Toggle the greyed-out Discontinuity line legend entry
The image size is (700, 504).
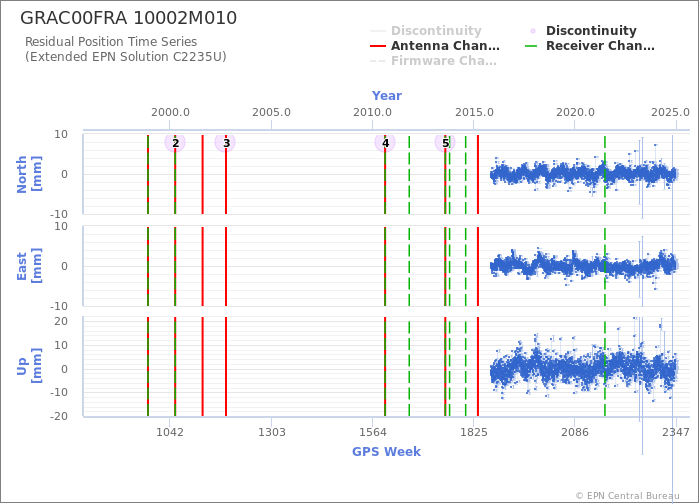[426, 31]
